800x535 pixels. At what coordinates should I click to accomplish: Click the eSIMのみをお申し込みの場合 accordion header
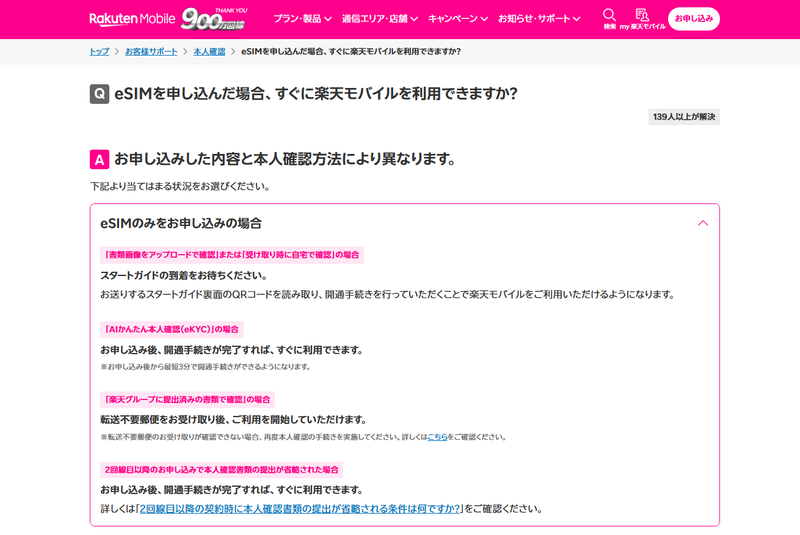tap(405, 223)
